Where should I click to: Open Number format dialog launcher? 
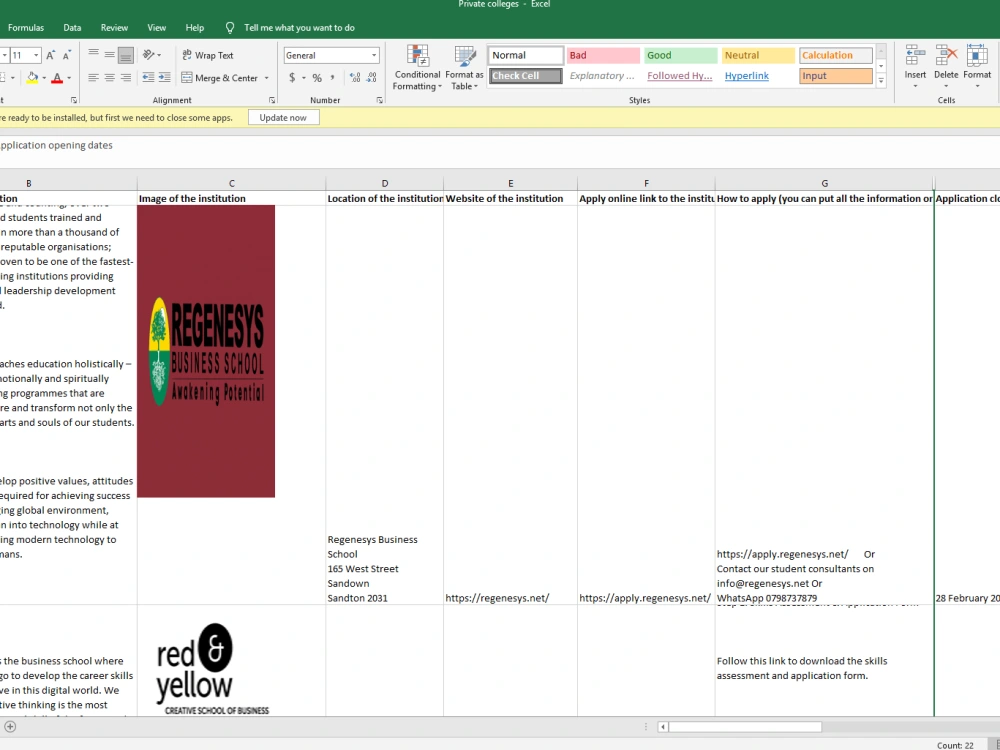(379, 100)
